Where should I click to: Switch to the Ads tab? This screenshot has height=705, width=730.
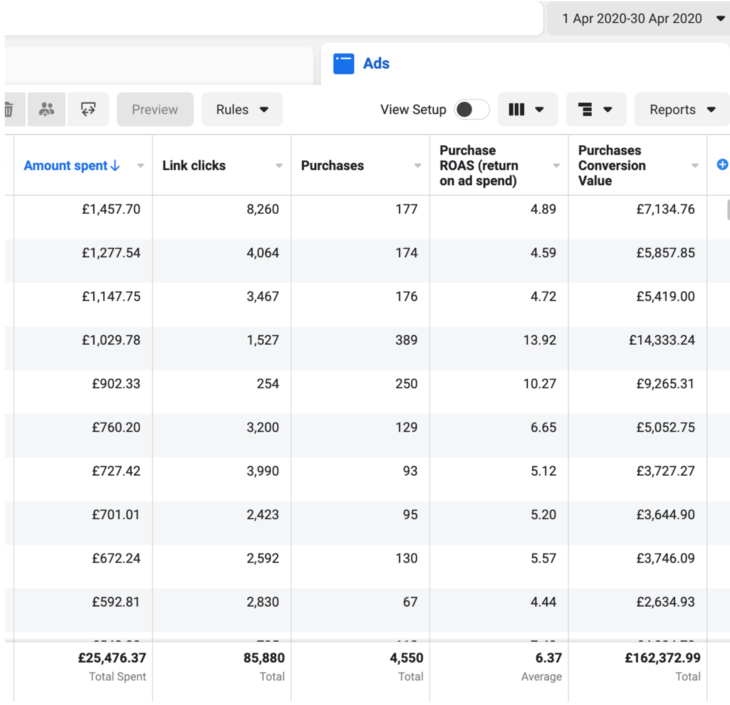point(376,63)
